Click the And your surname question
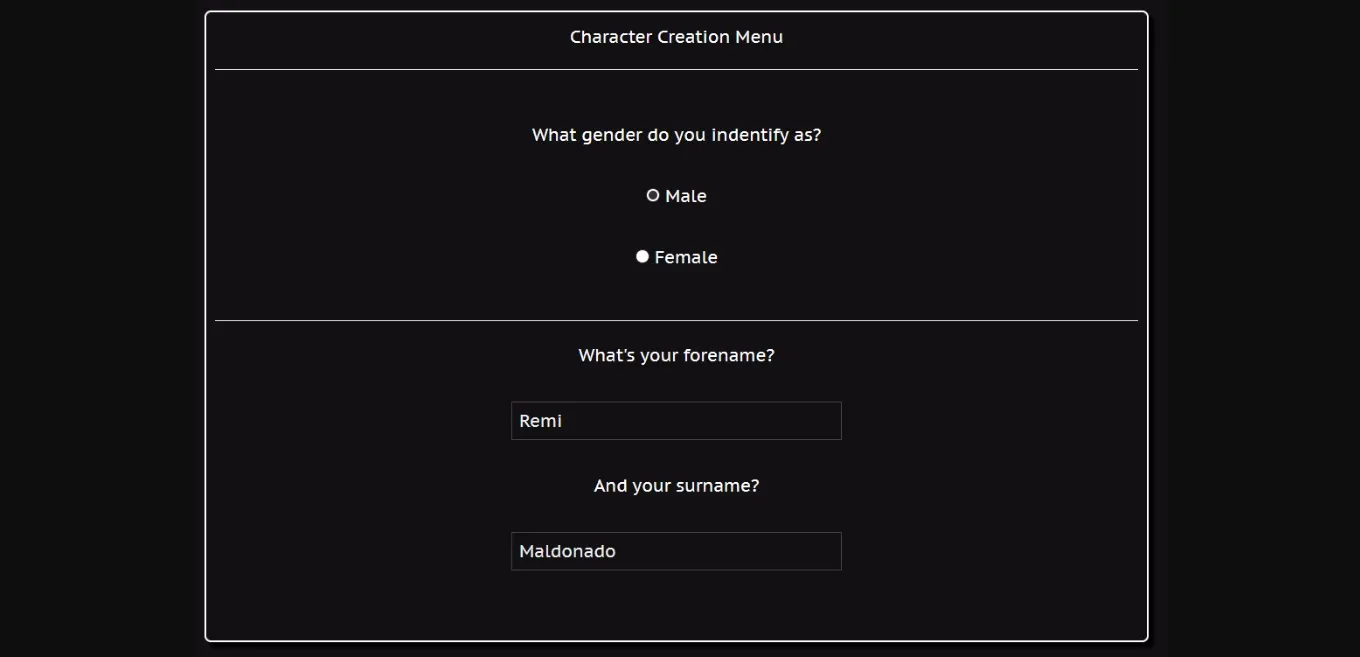 pos(676,485)
